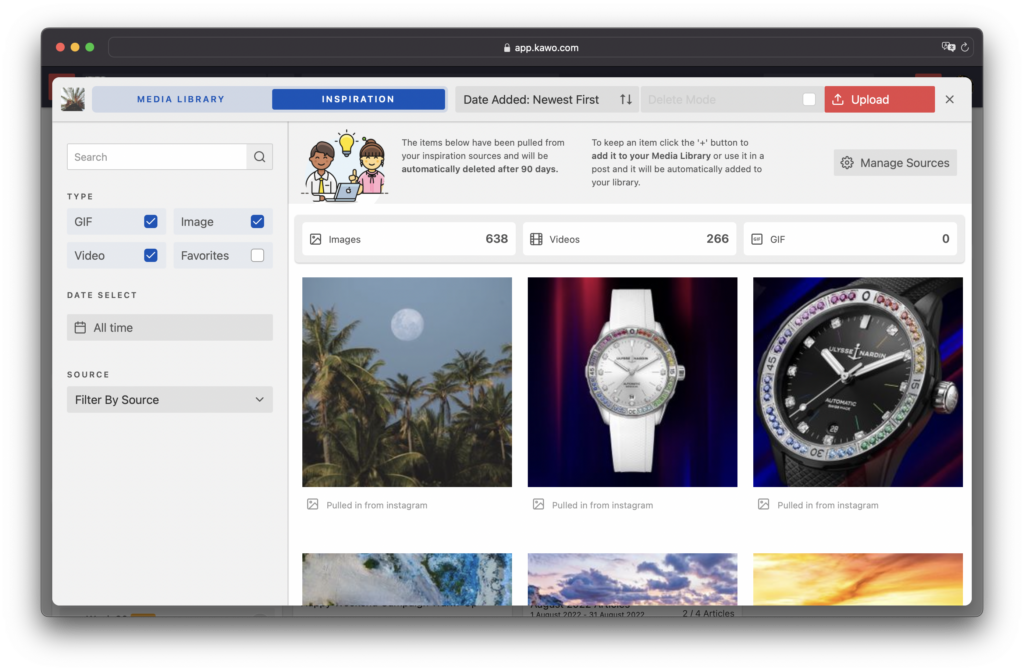Open the orange sunset thumbnail
1024x671 pixels.
(857, 580)
